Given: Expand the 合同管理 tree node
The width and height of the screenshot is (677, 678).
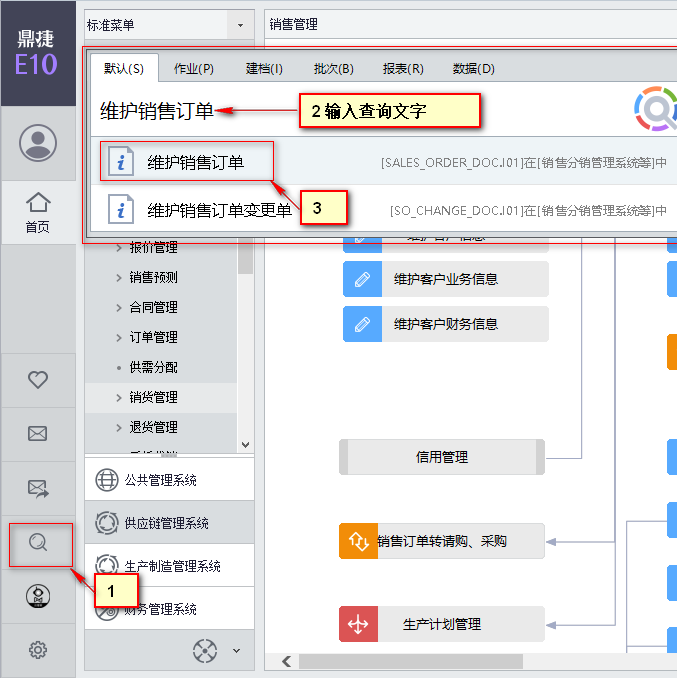Looking at the screenshot, I should [120, 308].
